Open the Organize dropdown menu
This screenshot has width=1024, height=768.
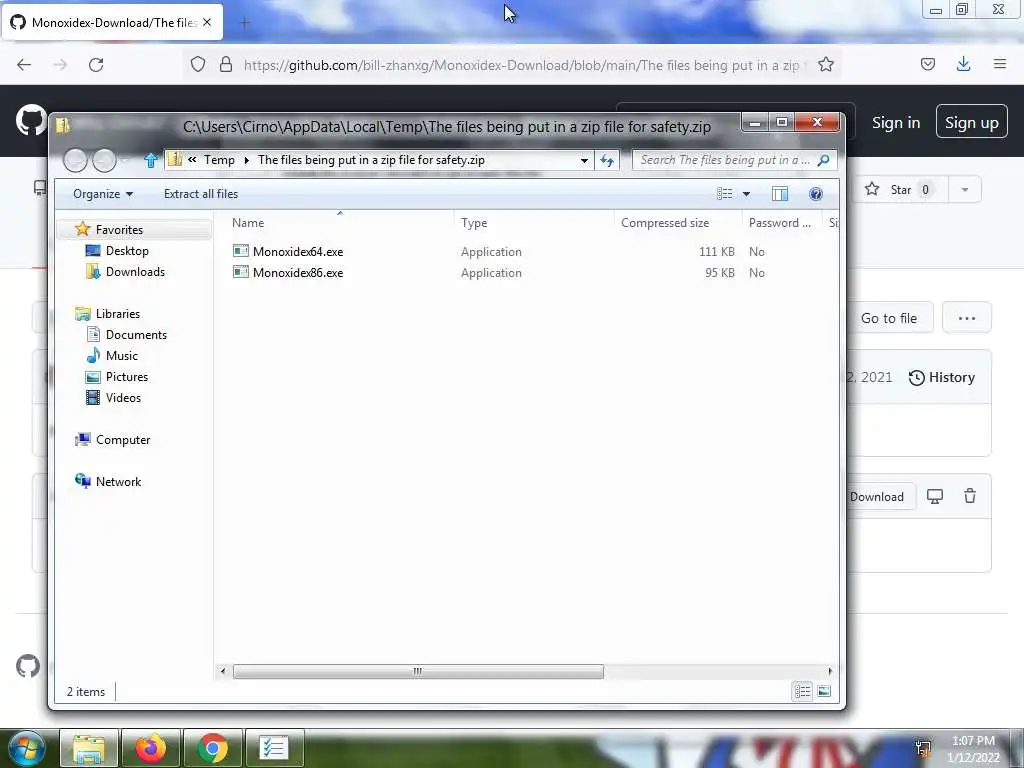[103, 193]
